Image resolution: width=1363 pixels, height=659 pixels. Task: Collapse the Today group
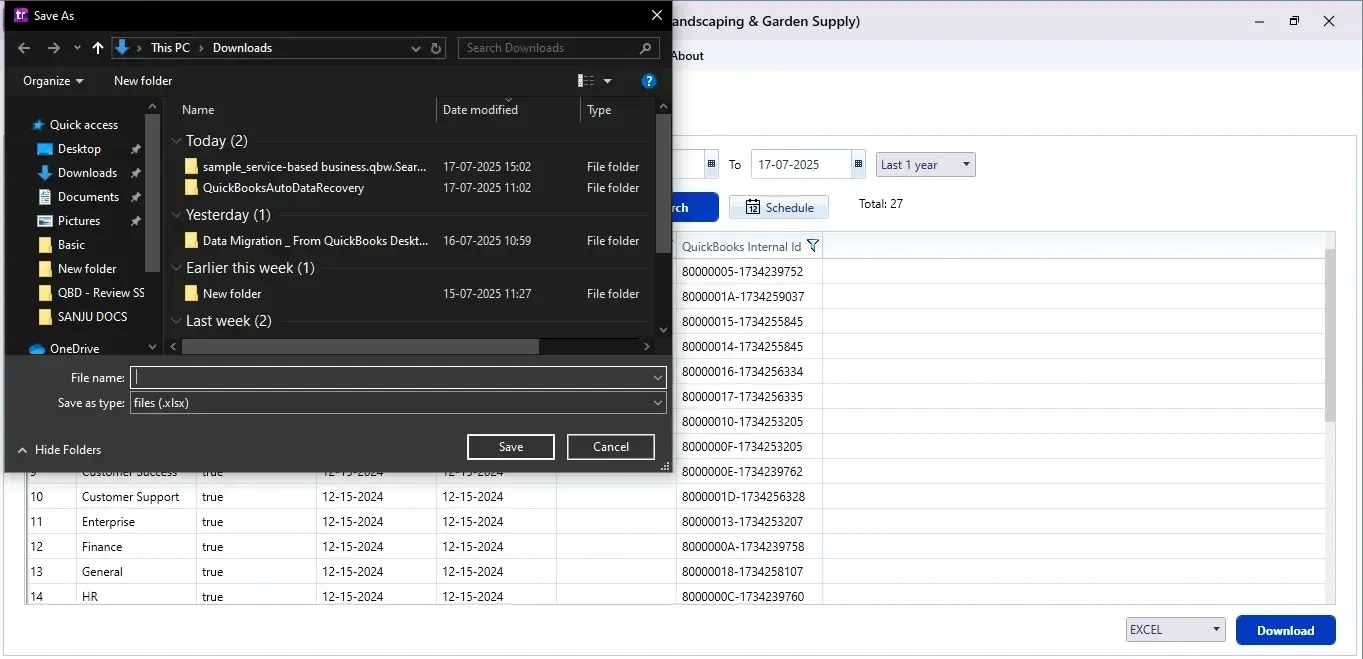click(176, 141)
